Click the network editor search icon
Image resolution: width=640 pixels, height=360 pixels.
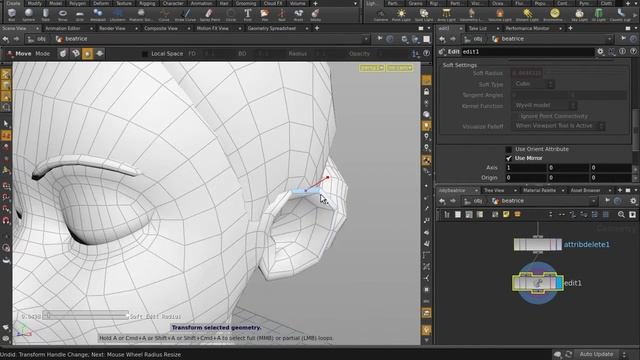point(621,215)
